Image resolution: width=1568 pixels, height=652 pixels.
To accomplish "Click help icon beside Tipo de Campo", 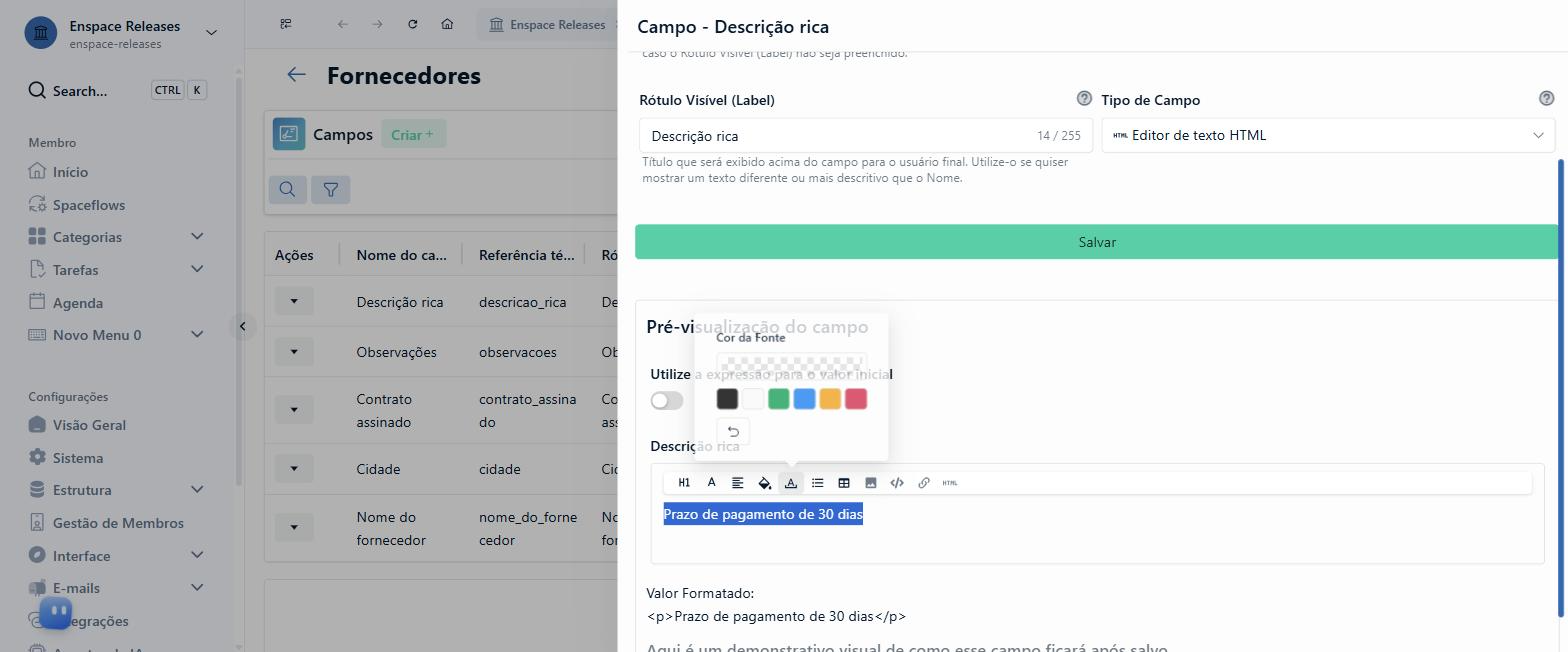I will click(x=1546, y=98).
